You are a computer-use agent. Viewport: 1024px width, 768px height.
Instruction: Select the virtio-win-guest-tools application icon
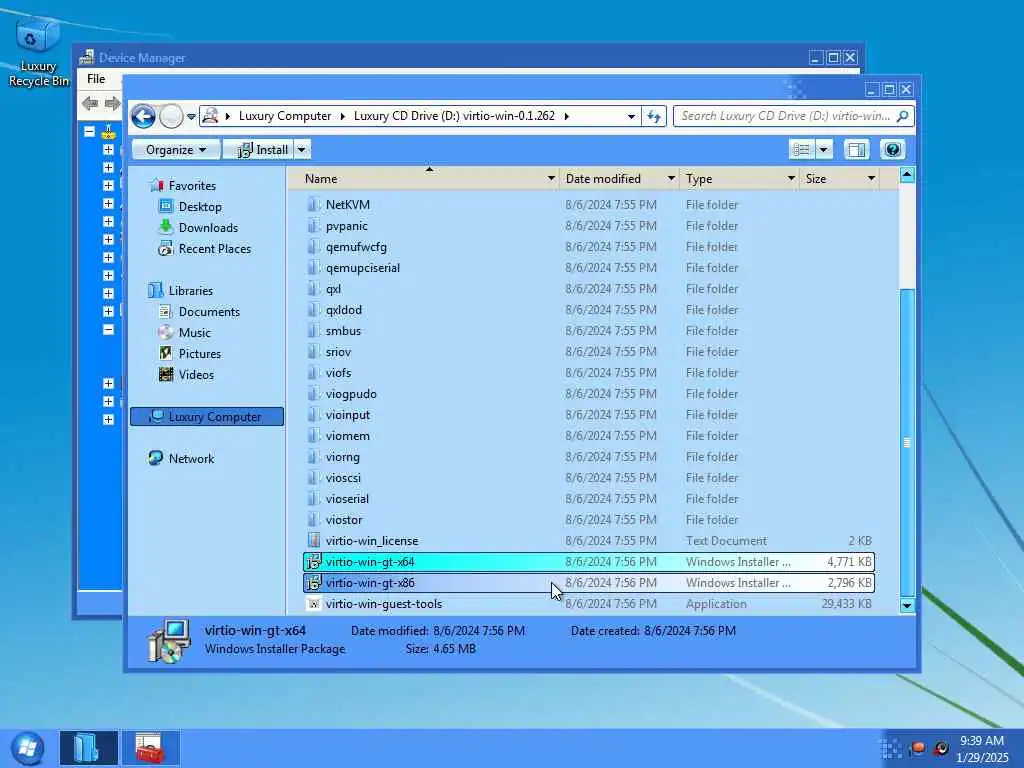(x=314, y=604)
